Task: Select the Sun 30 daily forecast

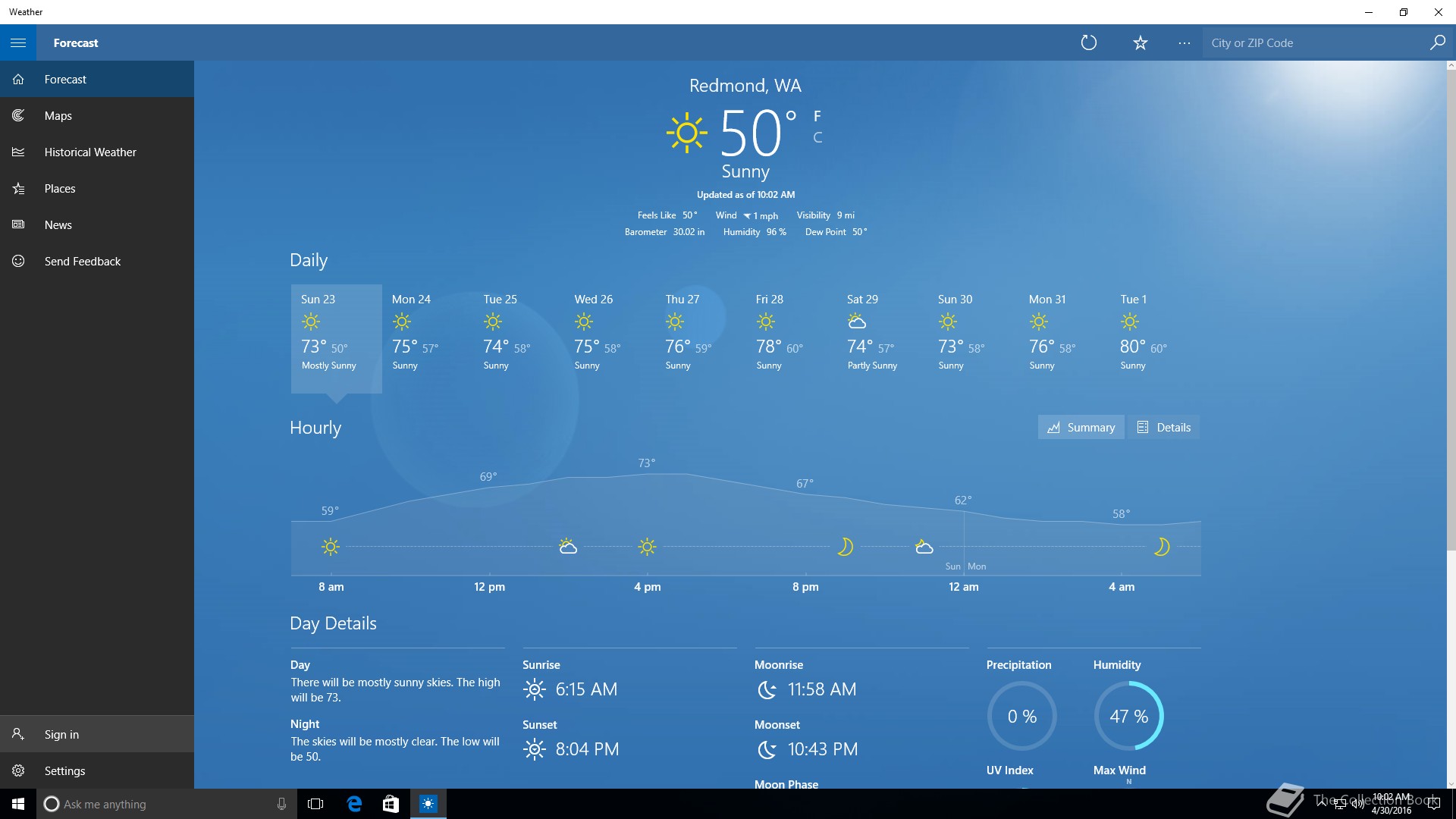Action: [x=973, y=338]
